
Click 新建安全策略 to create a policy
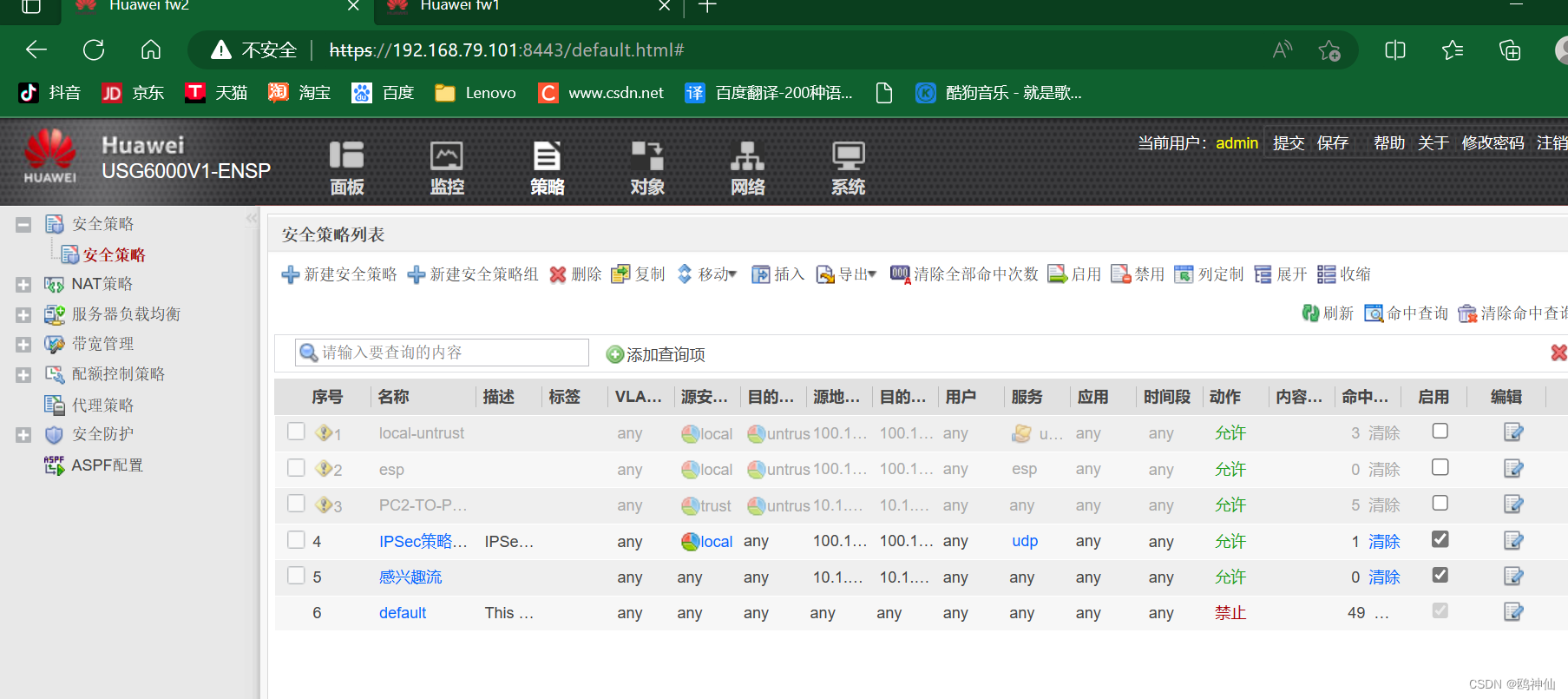point(339,274)
